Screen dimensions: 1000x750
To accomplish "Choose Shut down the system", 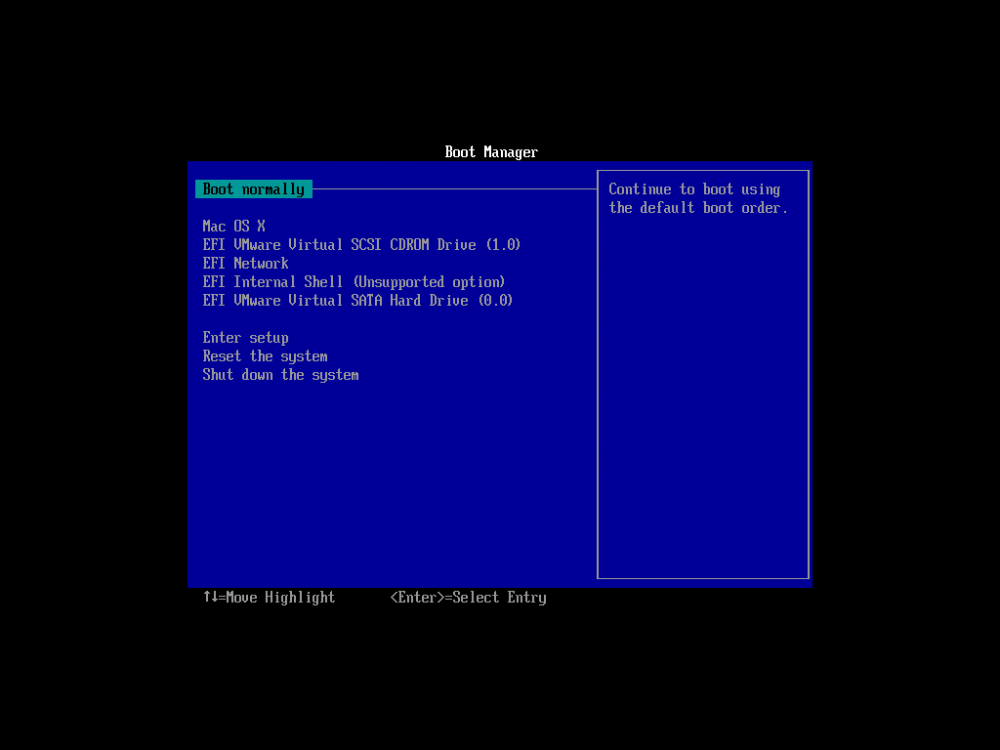I will tap(281, 375).
